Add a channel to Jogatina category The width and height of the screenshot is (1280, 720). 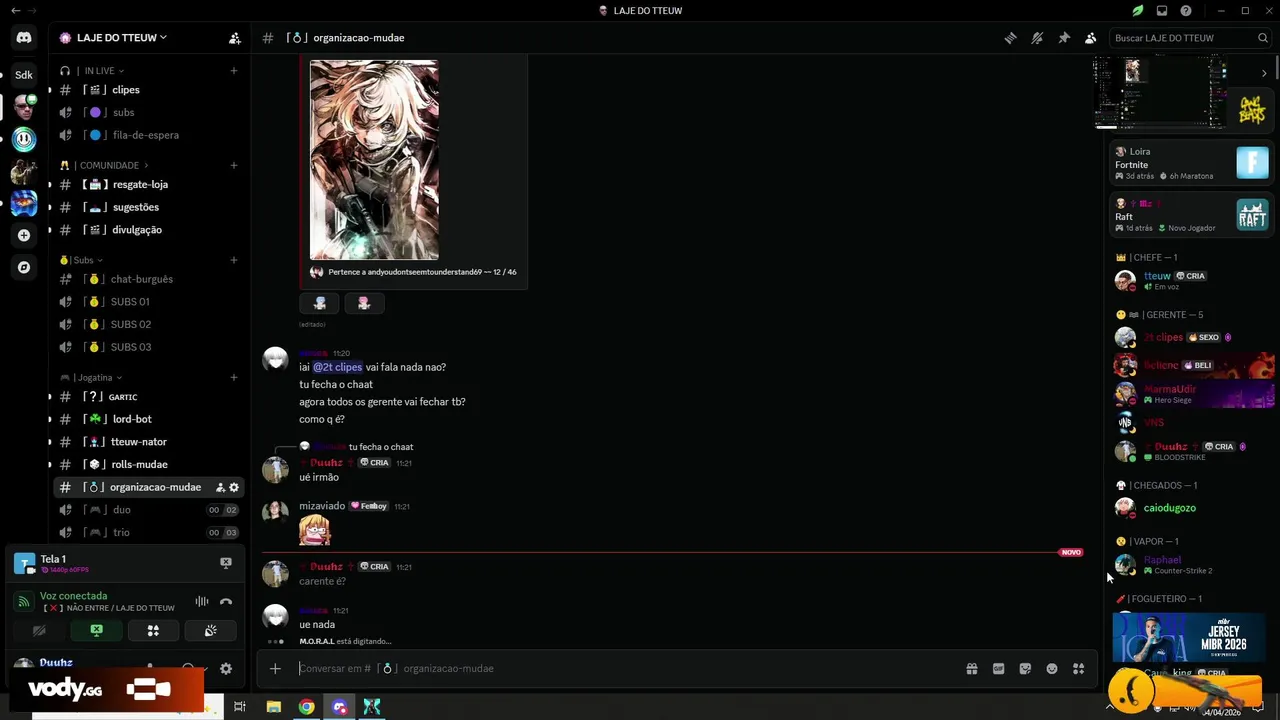click(234, 378)
